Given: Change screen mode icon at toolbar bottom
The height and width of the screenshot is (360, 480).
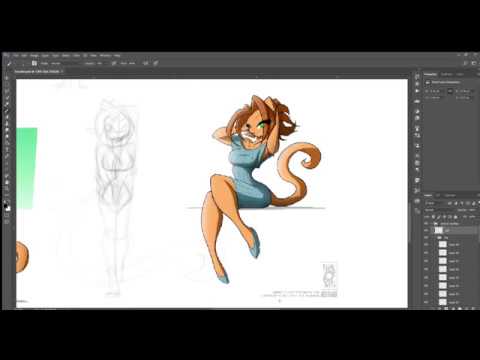Looking at the screenshot, I should coord(7,222).
